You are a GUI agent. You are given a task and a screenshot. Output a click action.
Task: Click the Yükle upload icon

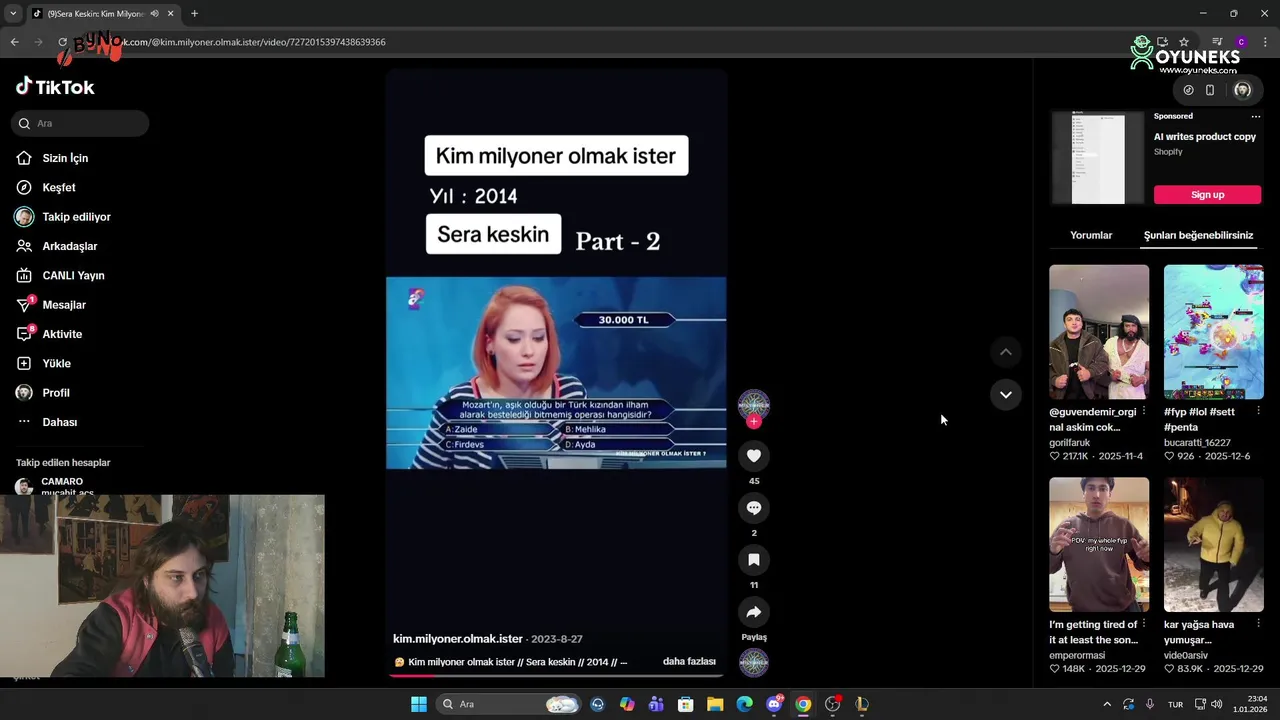[x=24, y=363]
